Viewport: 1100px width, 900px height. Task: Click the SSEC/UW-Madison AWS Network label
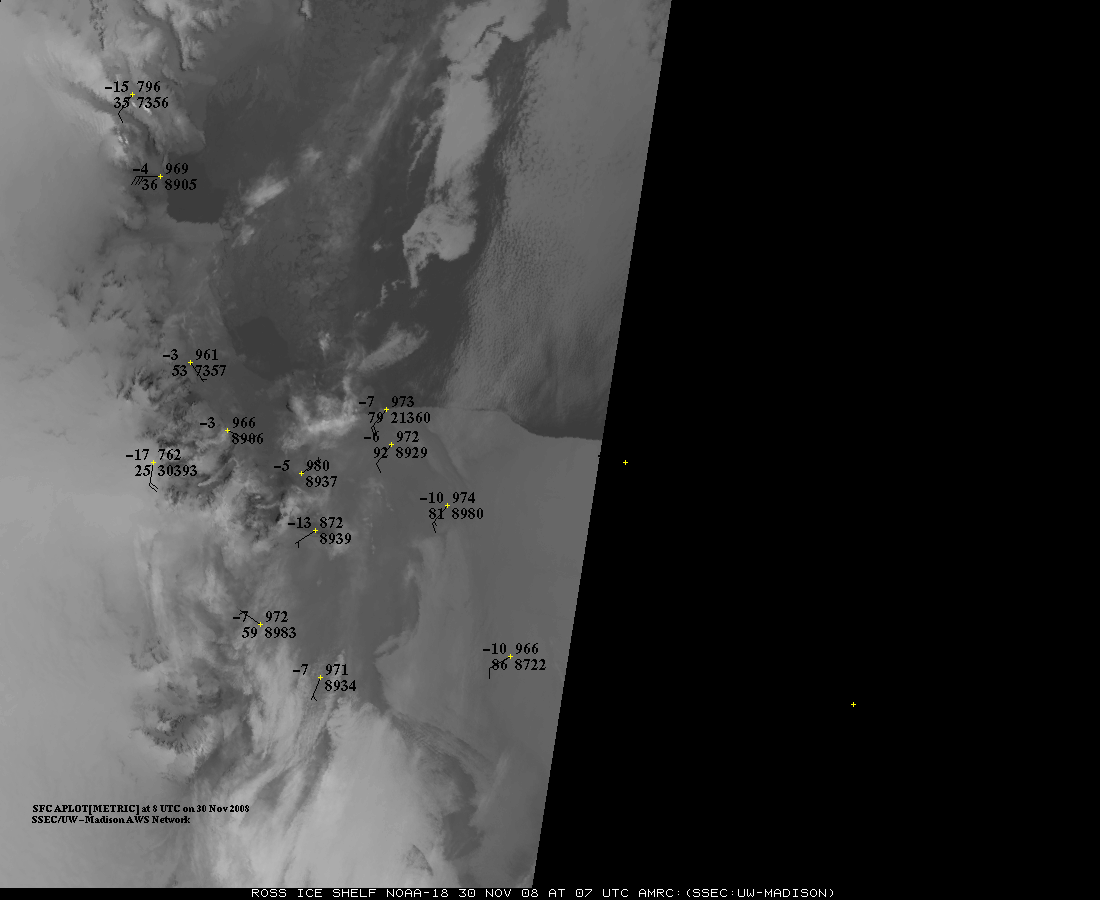111,819
